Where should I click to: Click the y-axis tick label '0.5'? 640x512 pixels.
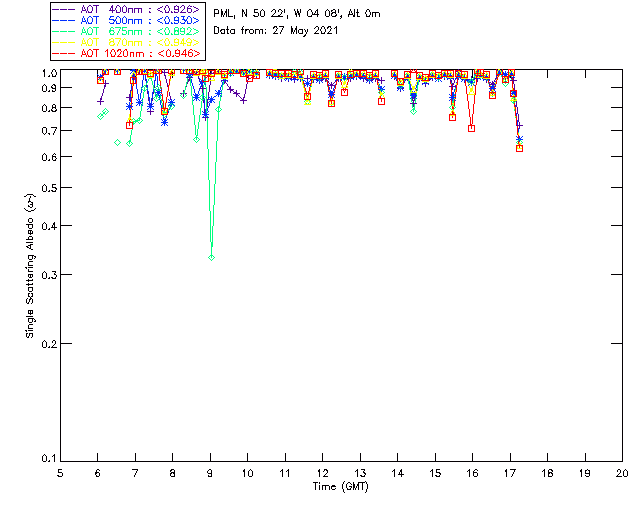click(49, 188)
